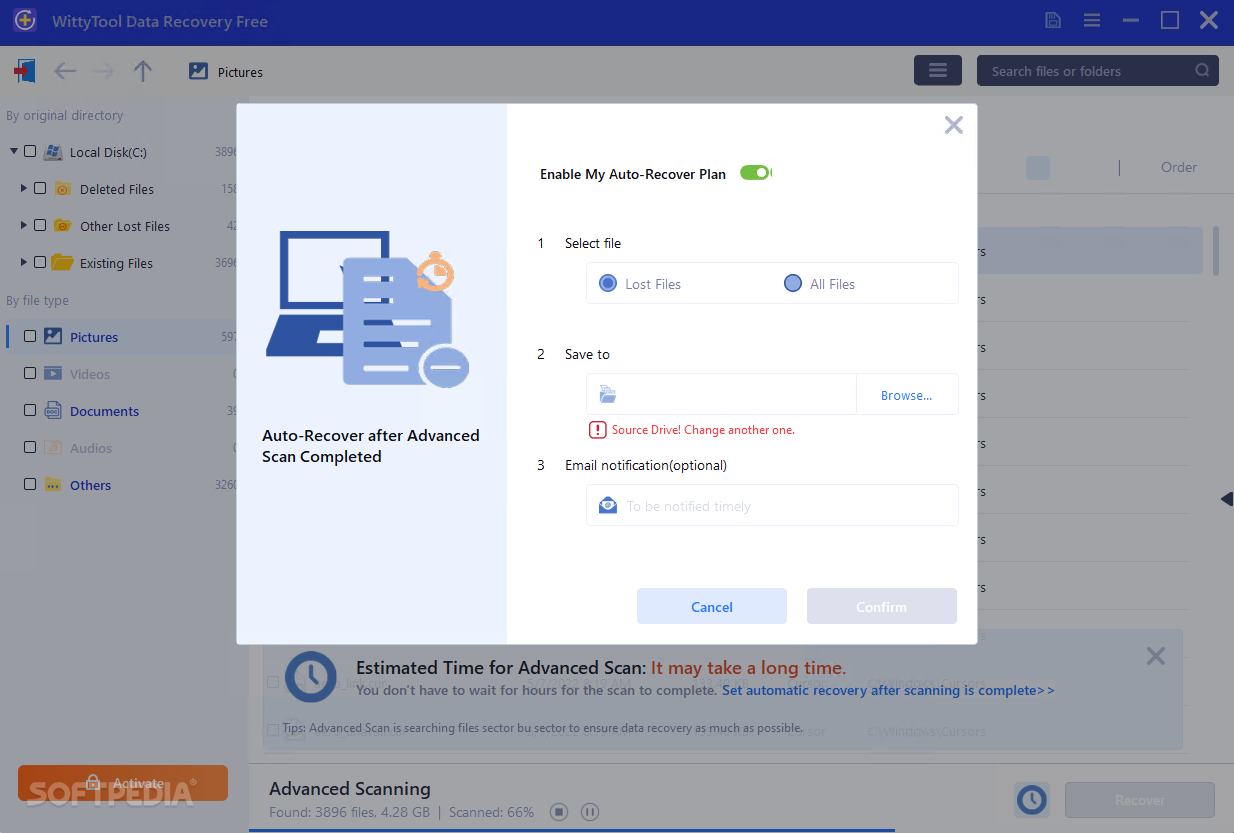Check the Other Lost Files checkbox
The width and height of the screenshot is (1234, 833).
(40, 225)
